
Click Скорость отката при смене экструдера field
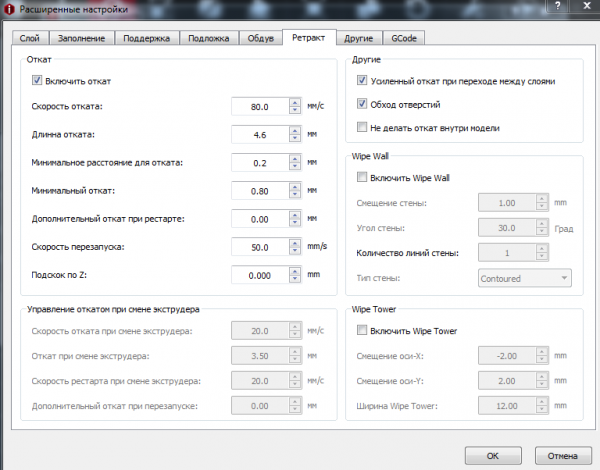pos(260,331)
